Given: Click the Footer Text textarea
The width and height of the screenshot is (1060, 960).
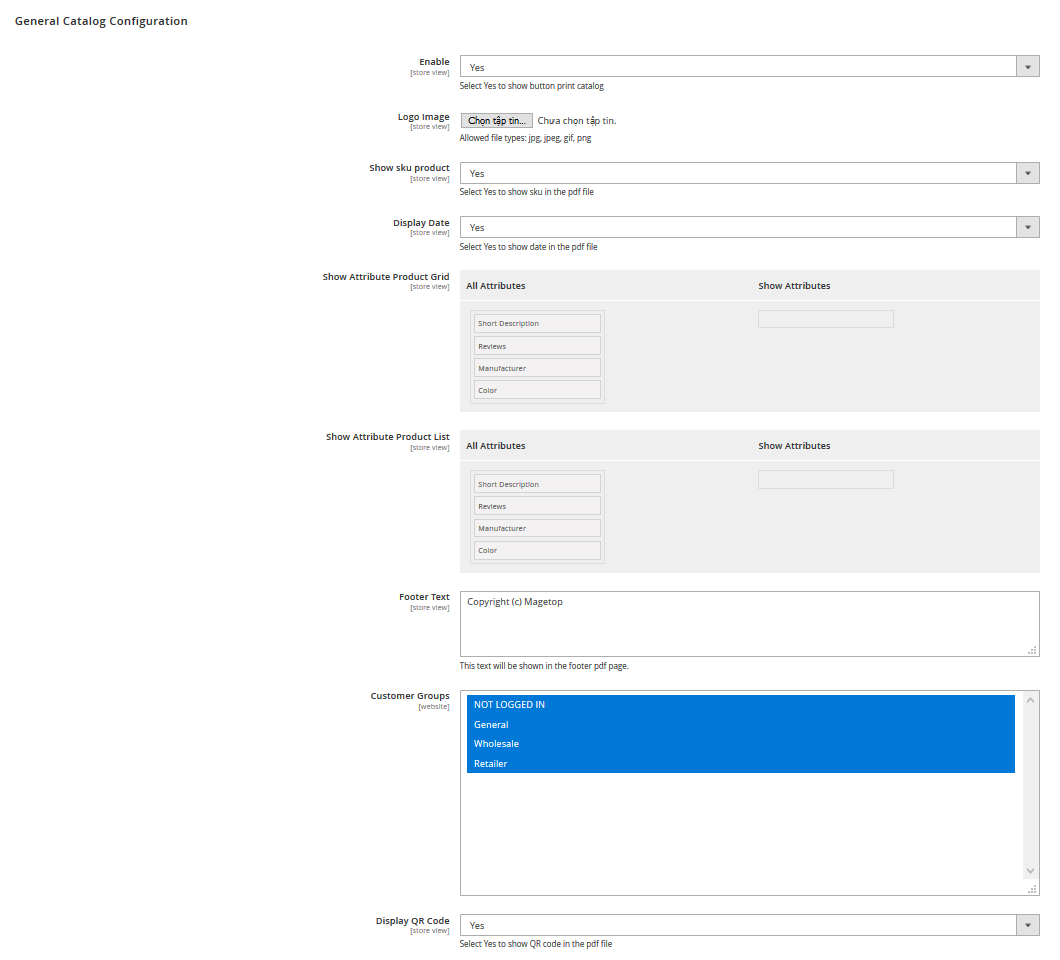Looking at the screenshot, I should coord(748,624).
